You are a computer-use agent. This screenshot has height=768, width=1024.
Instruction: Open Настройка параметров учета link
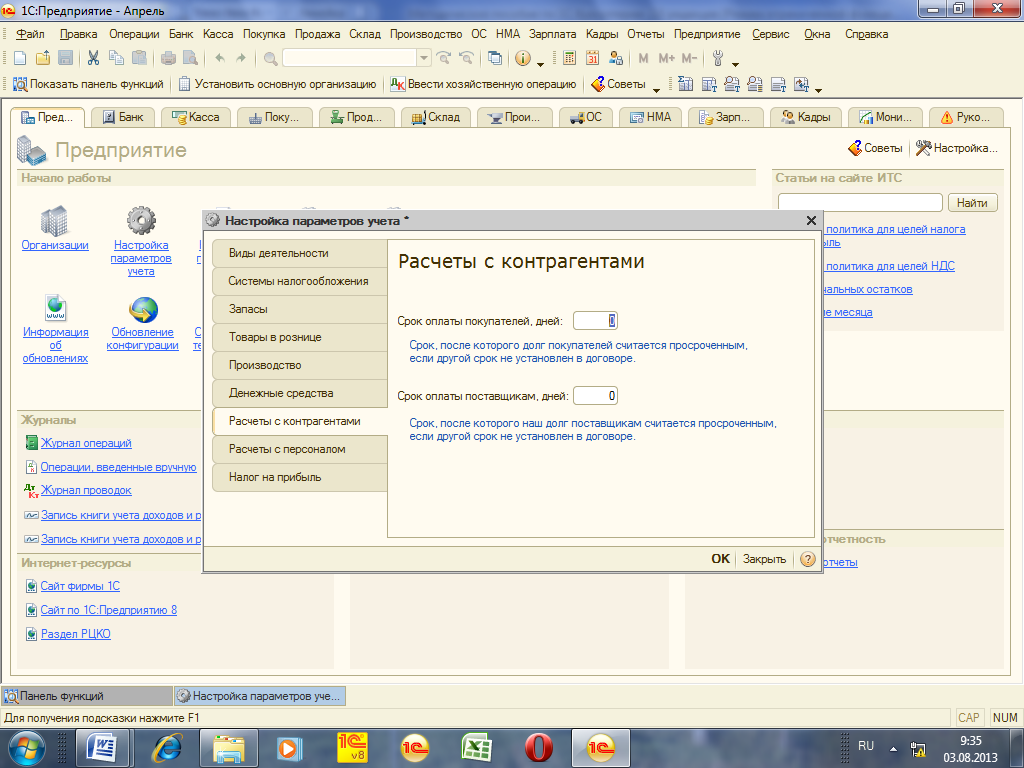tap(141, 258)
